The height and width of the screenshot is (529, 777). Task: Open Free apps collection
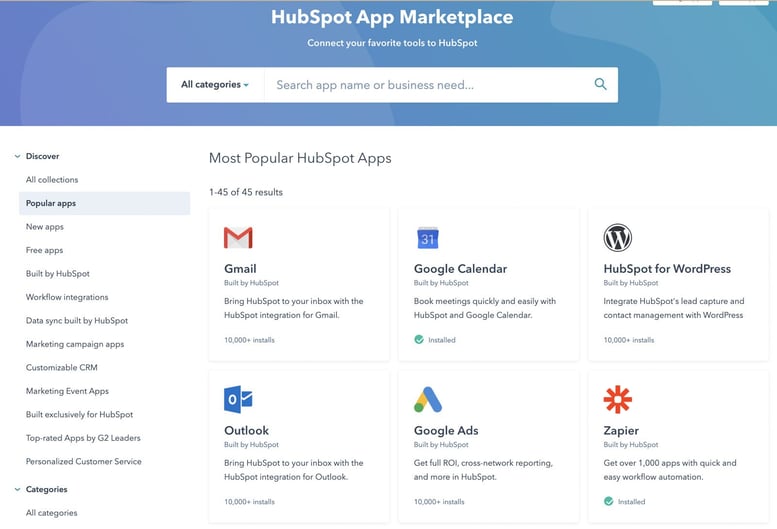coord(45,250)
